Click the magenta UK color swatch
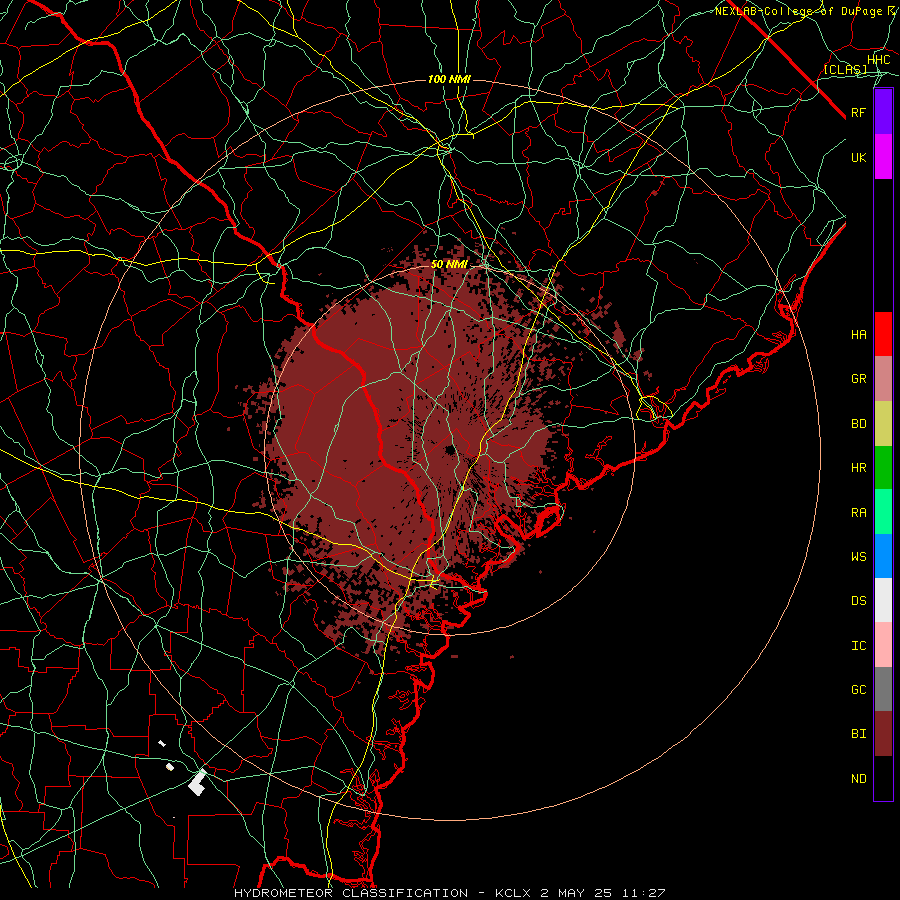The height and width of the screenshot is (900, 900). click(883, 157)
